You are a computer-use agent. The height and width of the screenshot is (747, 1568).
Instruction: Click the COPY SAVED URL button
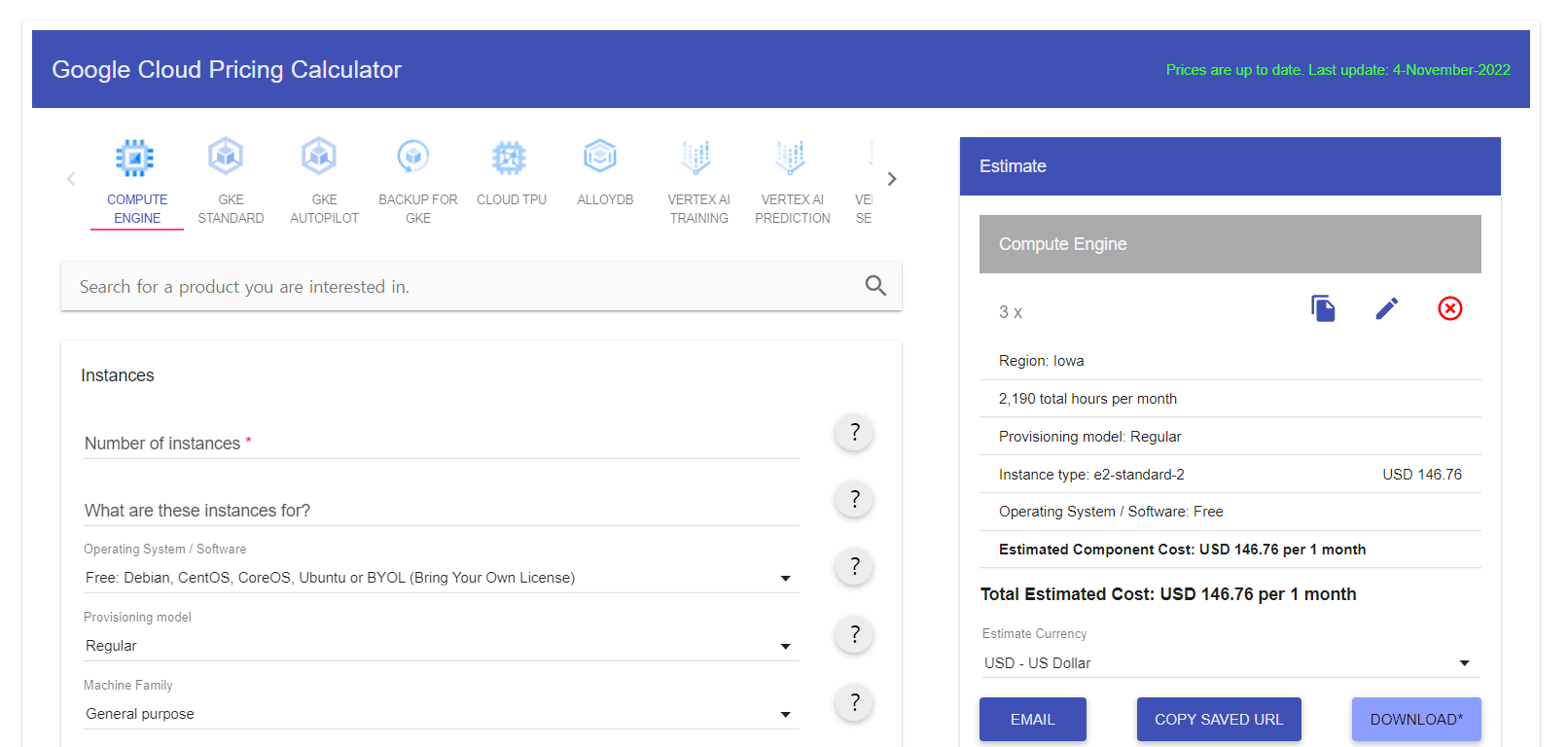[x=1219, y=720]
